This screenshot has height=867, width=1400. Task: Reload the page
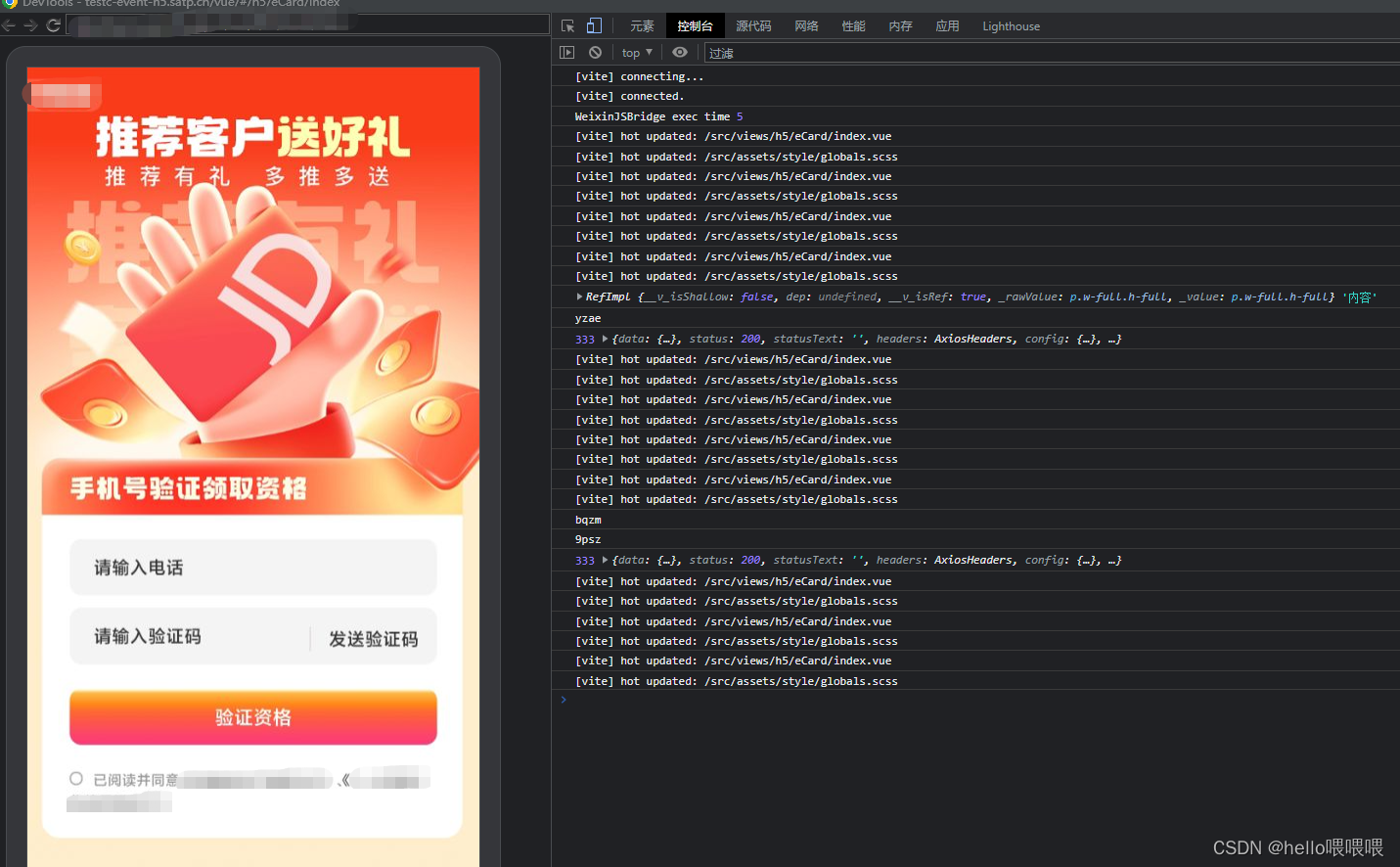pos(54,25)
